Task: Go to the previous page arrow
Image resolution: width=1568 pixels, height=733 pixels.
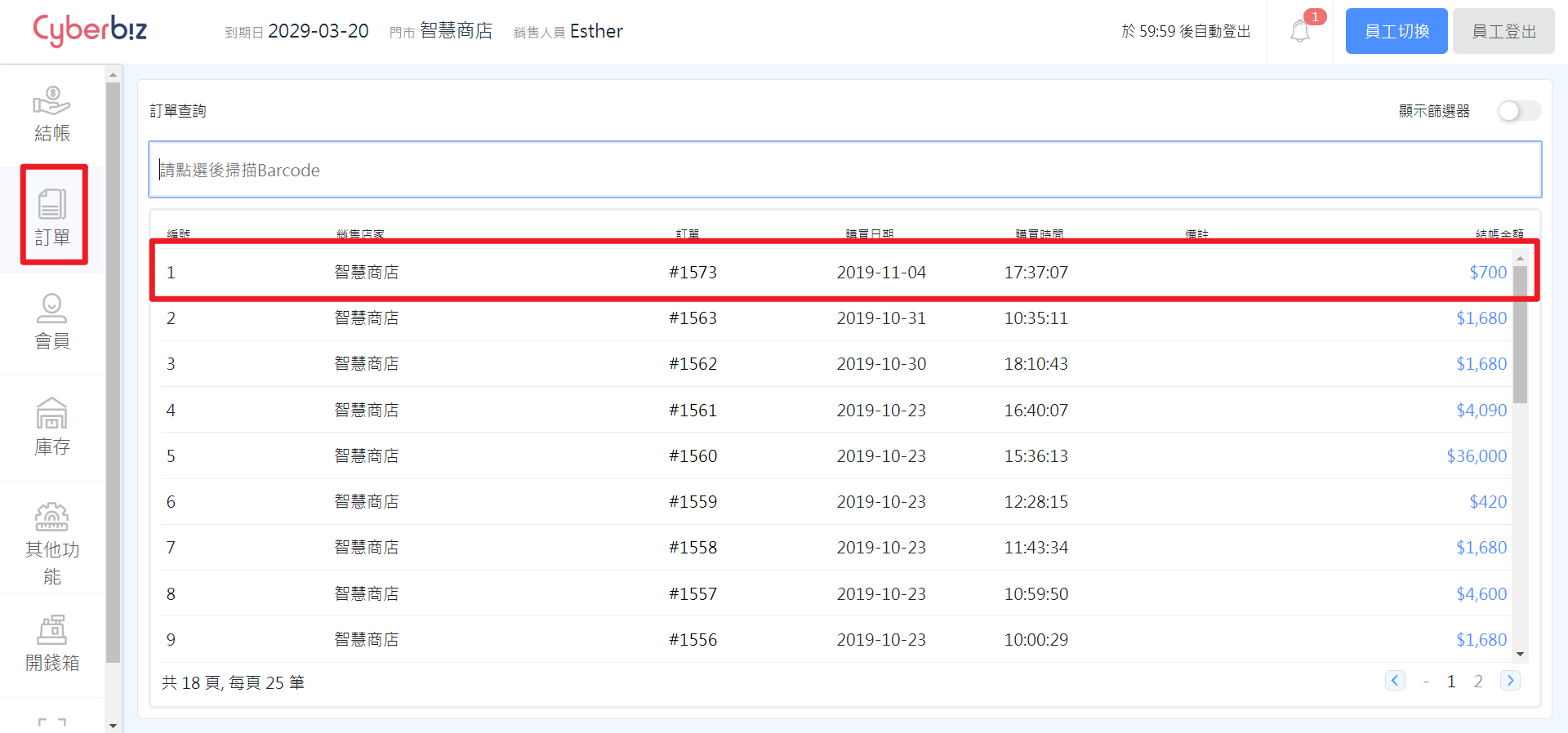Action: point(1395,681)
